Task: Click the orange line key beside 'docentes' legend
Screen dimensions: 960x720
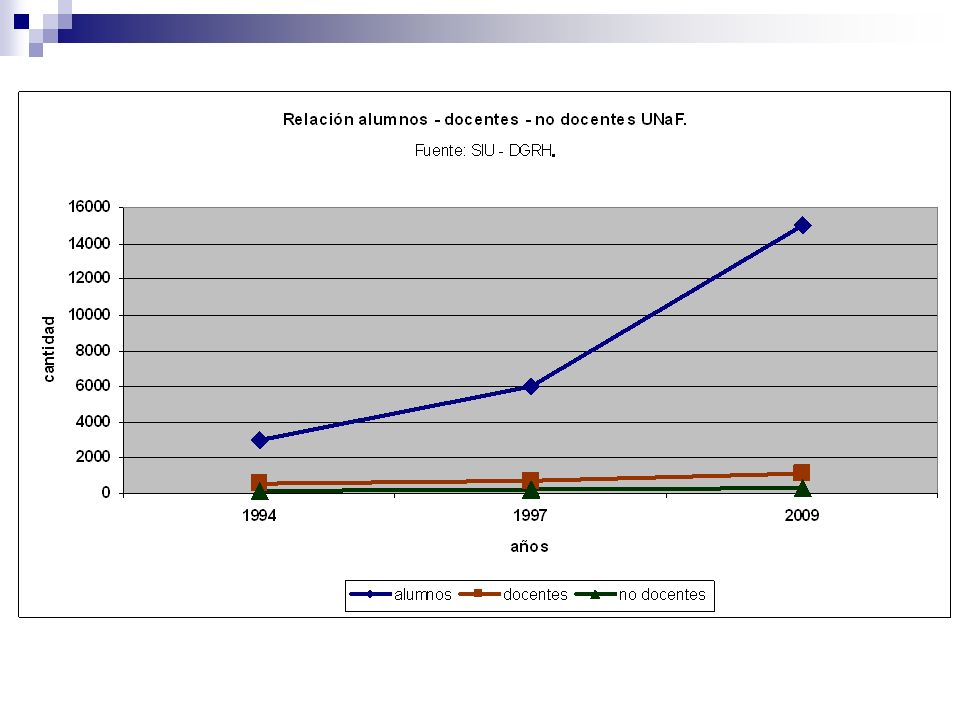Action: (x=479, y=593)
